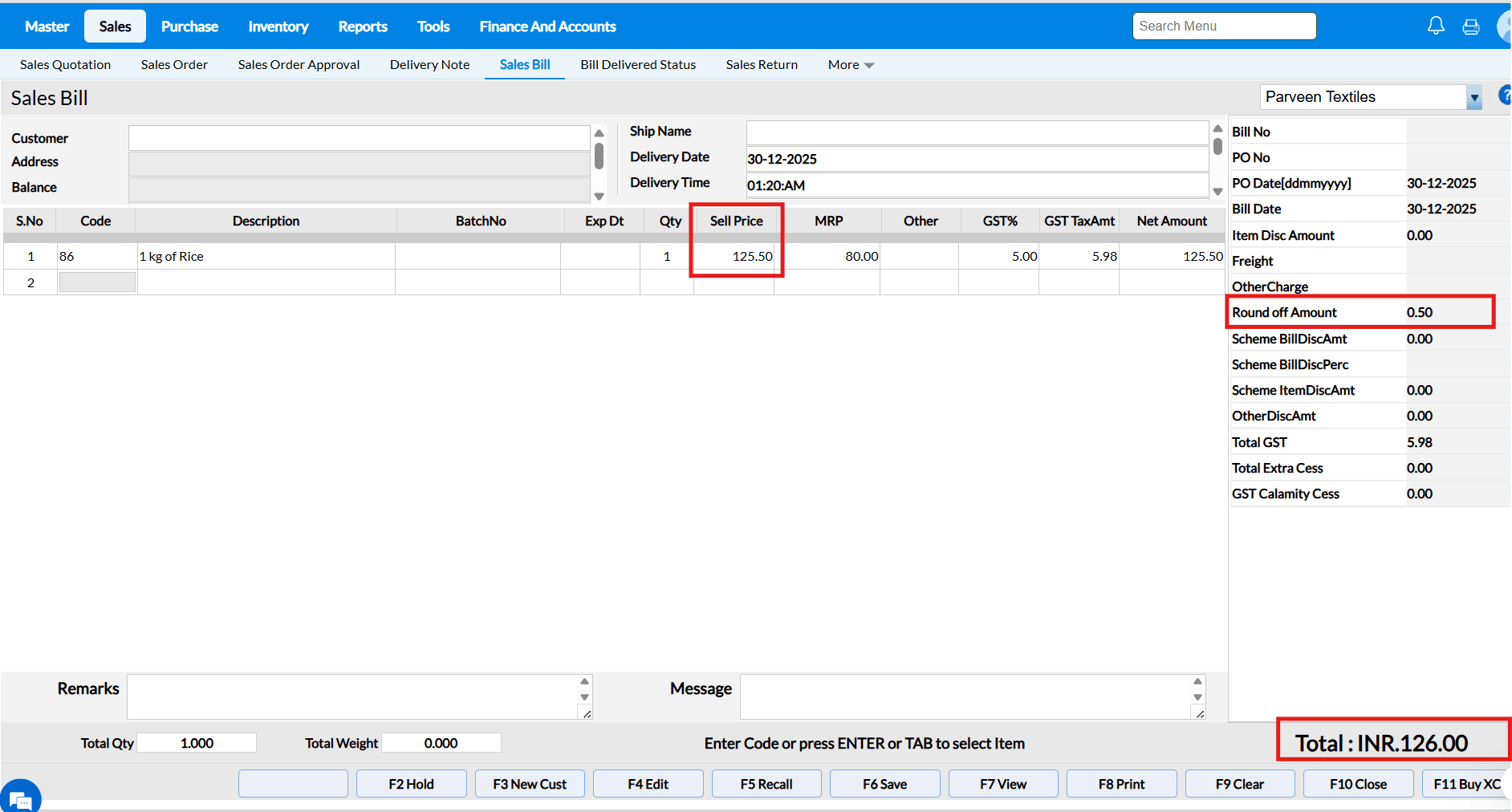
Task: Click the F3 New Cust button
Action: pos(530,784)
